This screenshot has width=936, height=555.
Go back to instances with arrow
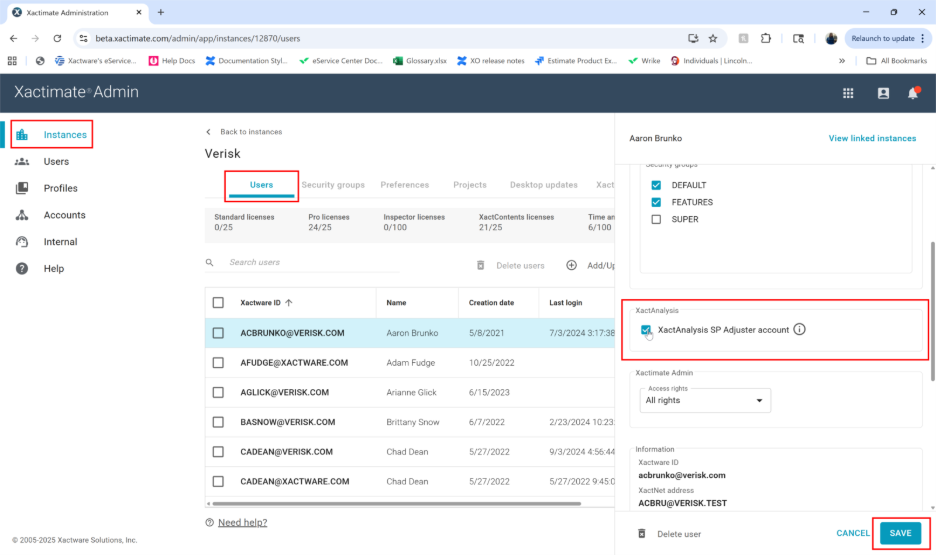[x=209, y=132]
